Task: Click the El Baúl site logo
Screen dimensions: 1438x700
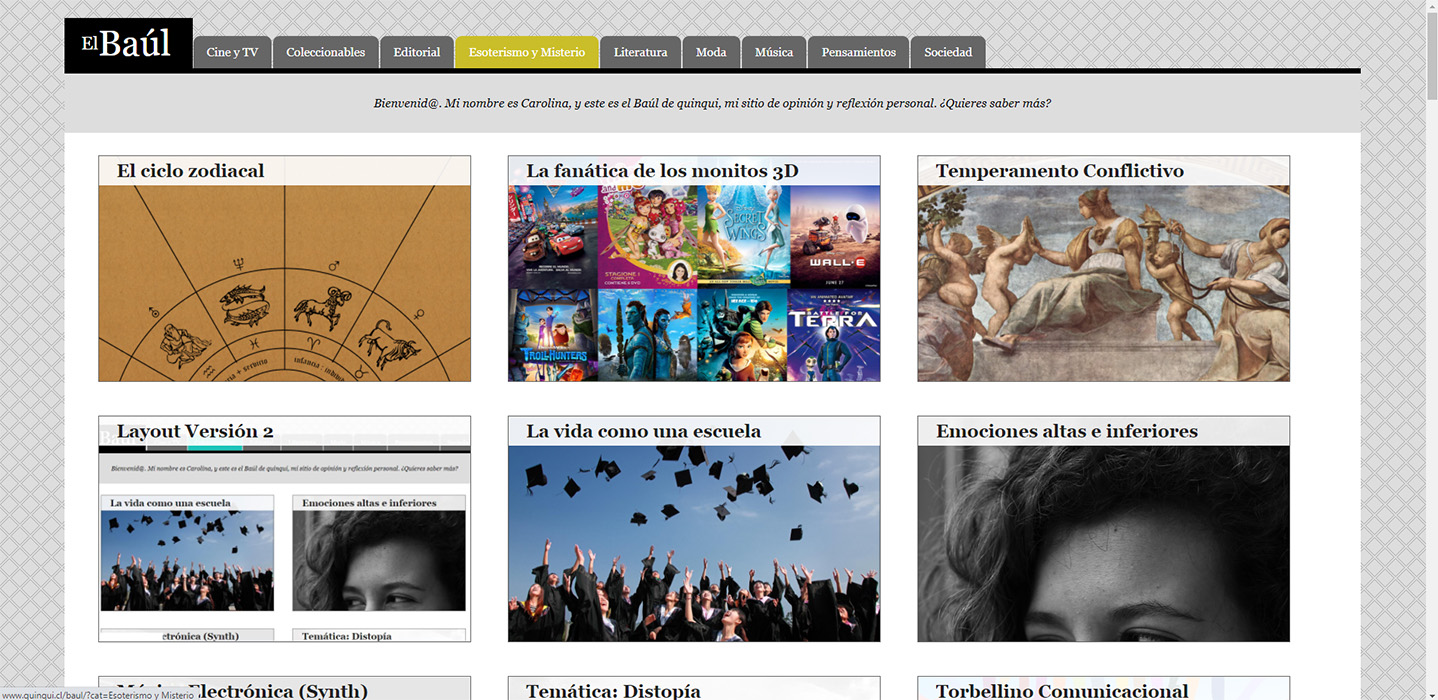Action: (x=128, y=45)
